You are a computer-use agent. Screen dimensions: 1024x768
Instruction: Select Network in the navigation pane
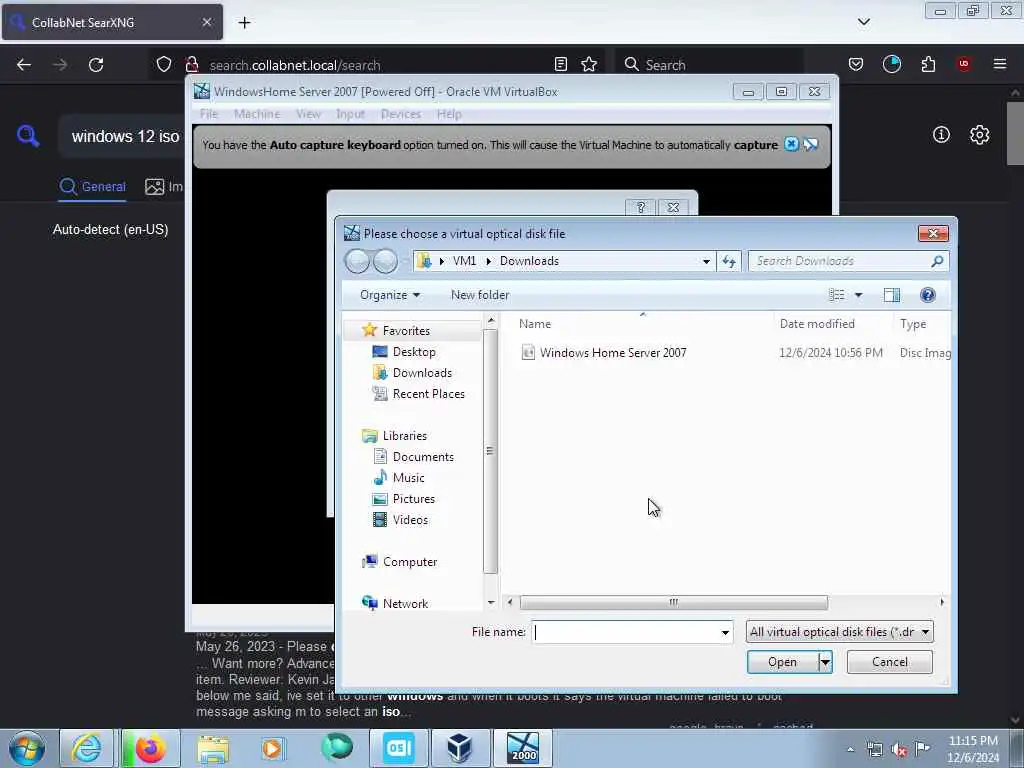pos(406,603)
